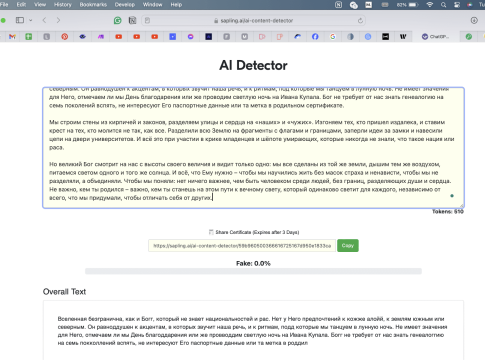Open the Help menu
The height and width of the screenshot is (360, 485).
click(176, 5)
